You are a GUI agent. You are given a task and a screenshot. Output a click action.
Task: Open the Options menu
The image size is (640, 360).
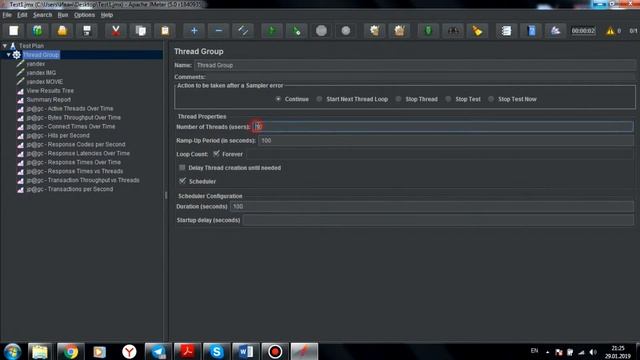pyautogui.click(x=84, y=15)
